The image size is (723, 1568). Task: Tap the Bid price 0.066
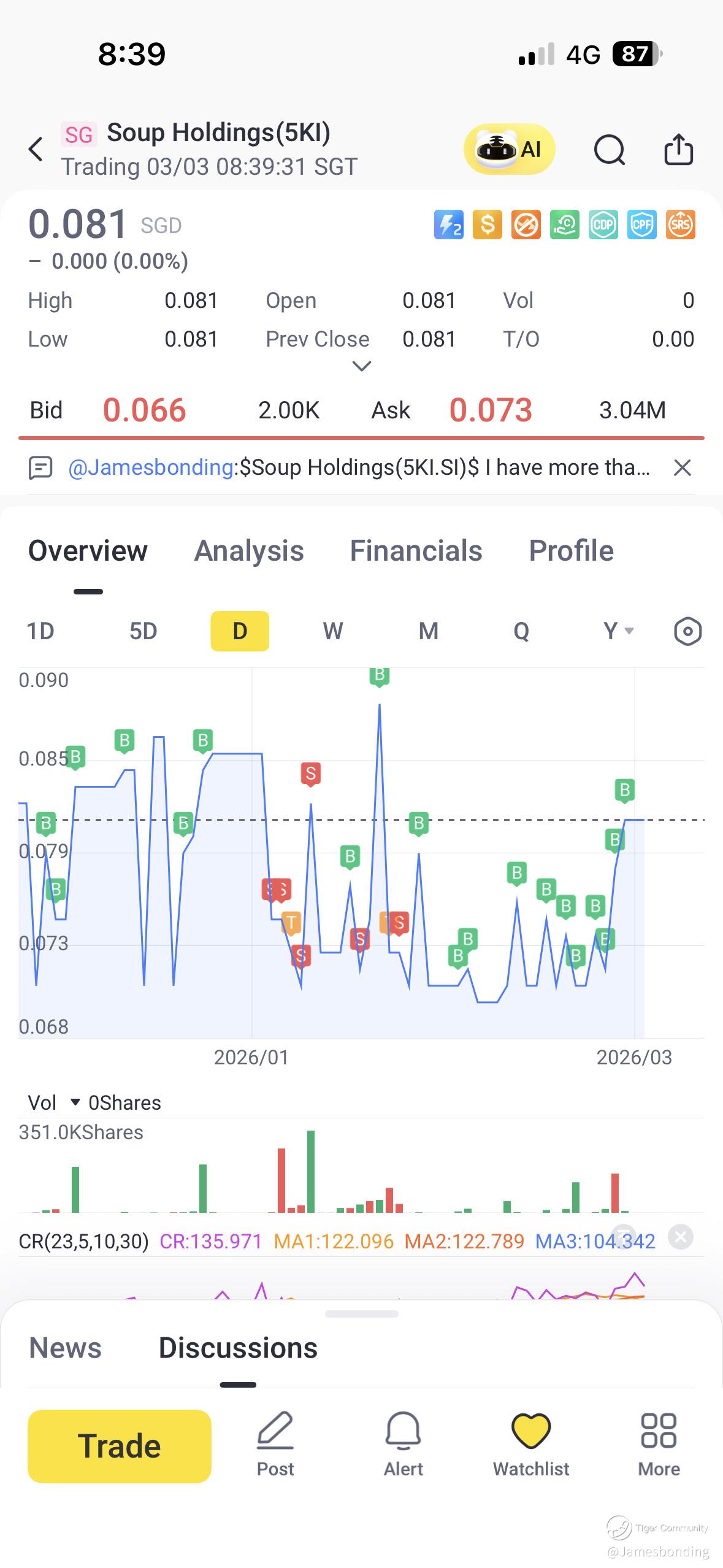click(144, 410)
